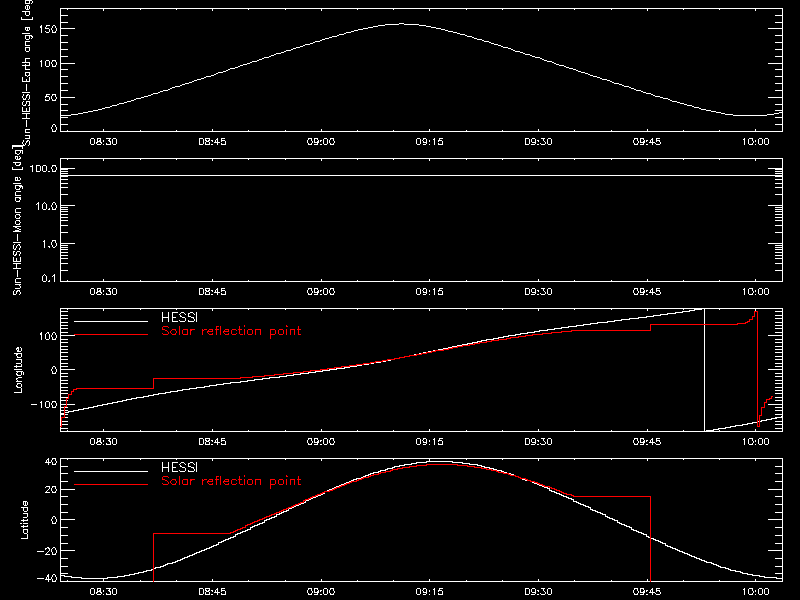
Task: Click 10:00 under the Latitude plot
Action: 756,591
